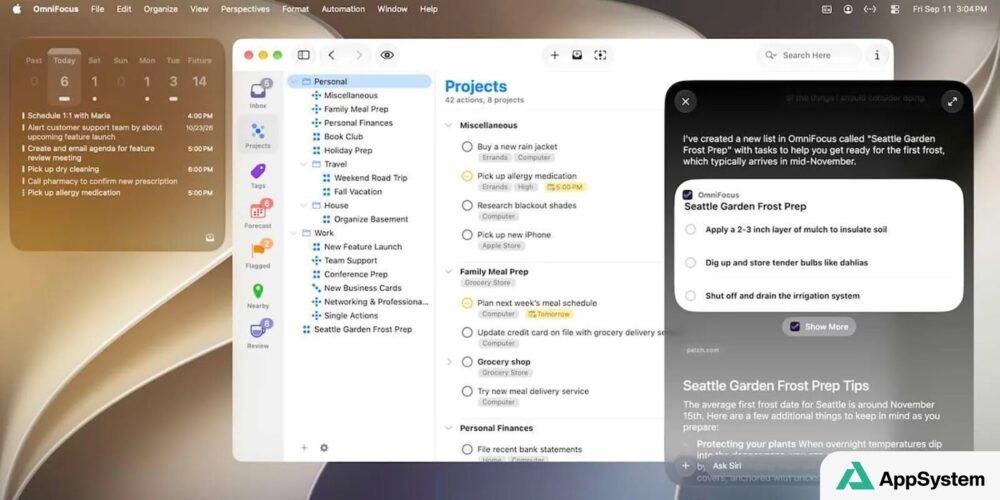Check Shut off and drain irrigation system
Image resolution: width=1000 pixels, height=500 pixels.
tap(690, 296)
